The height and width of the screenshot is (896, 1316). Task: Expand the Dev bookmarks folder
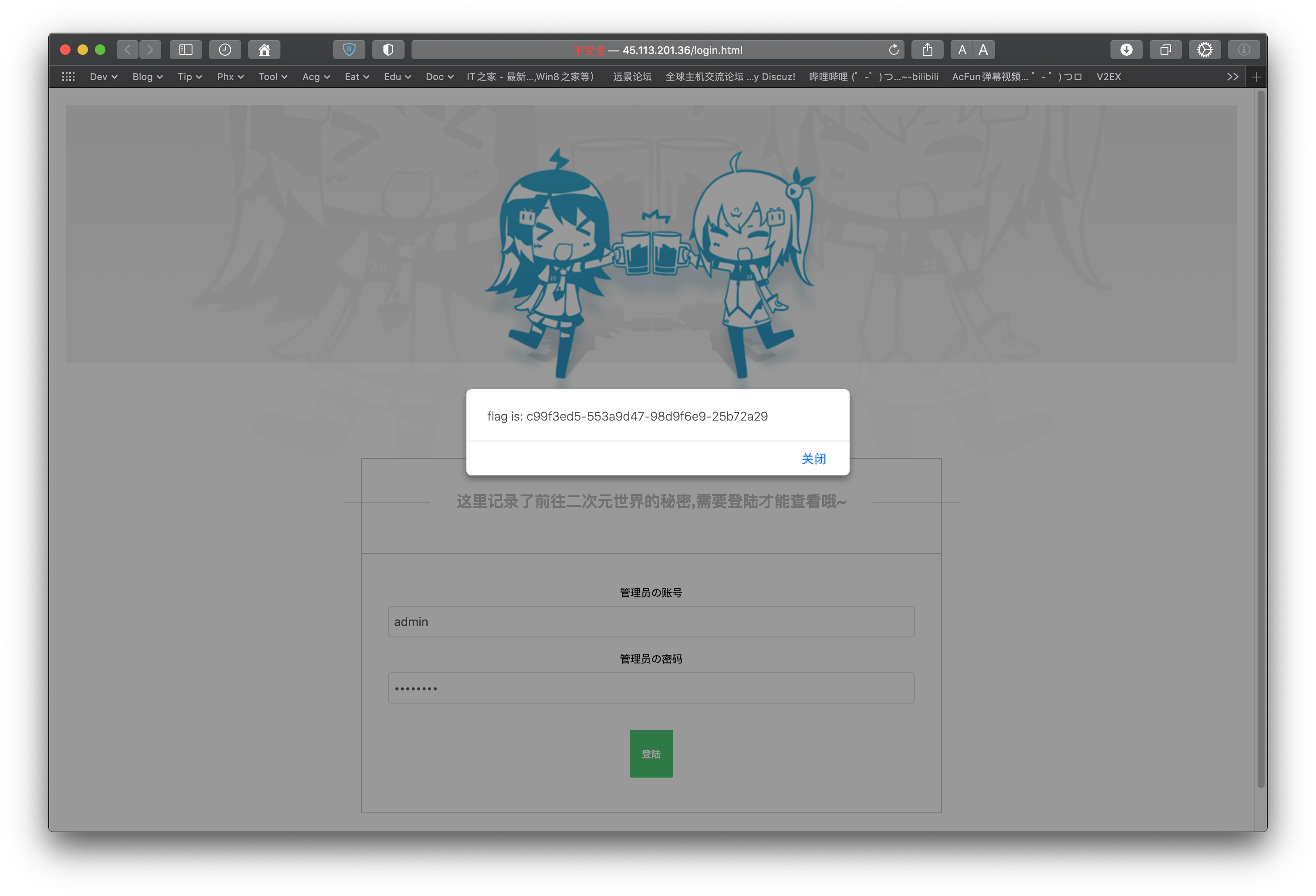point(103,77)
